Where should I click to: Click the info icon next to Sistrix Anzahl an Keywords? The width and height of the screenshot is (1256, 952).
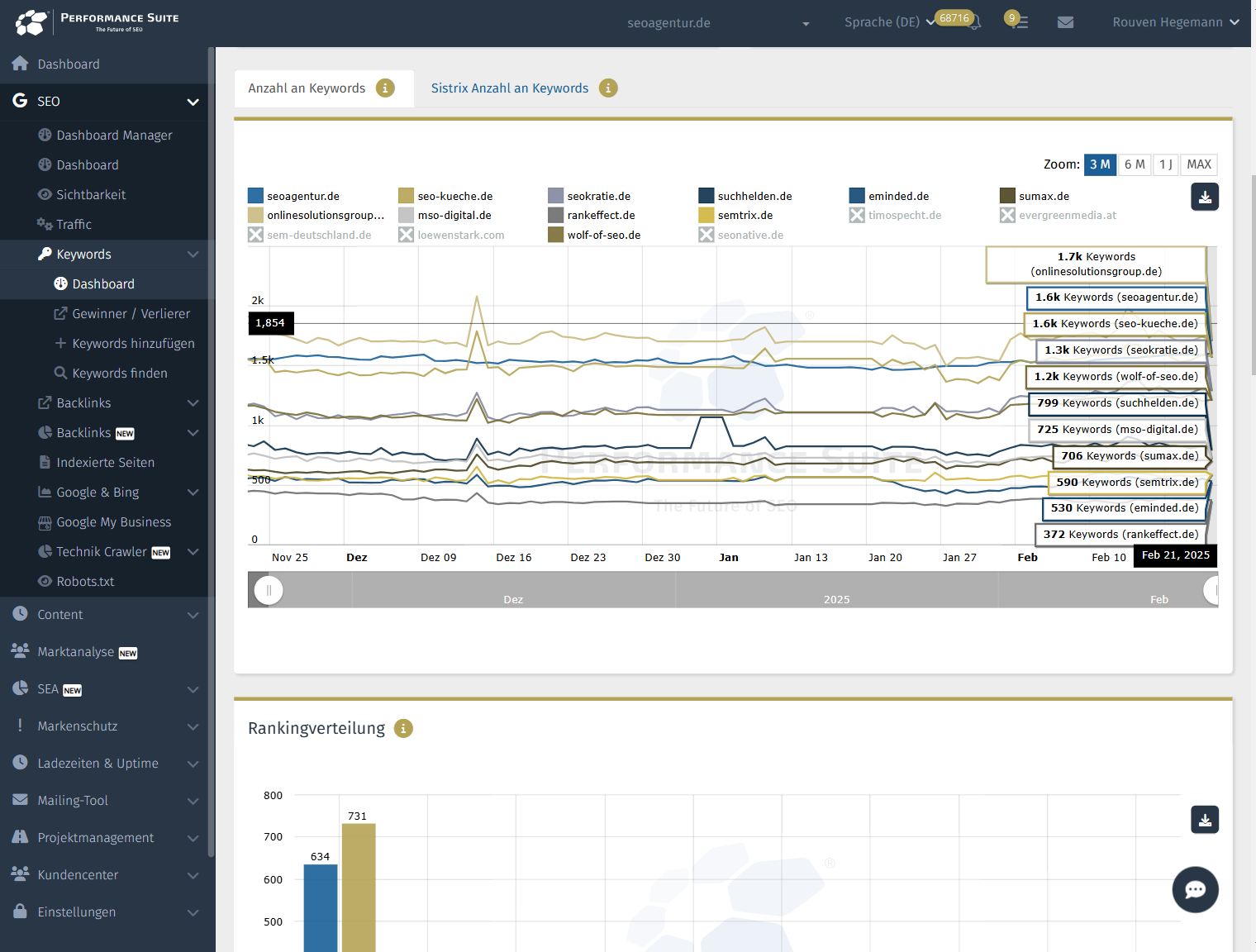click(608, 88)
